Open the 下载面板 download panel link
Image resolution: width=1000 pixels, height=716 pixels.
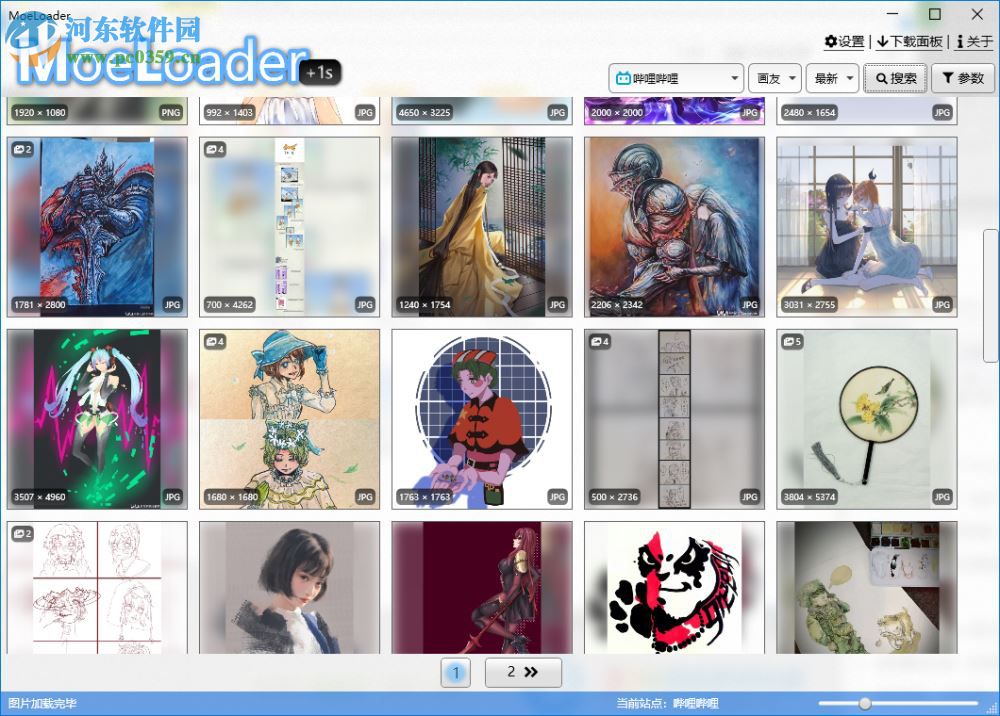(x=909, y=42)
